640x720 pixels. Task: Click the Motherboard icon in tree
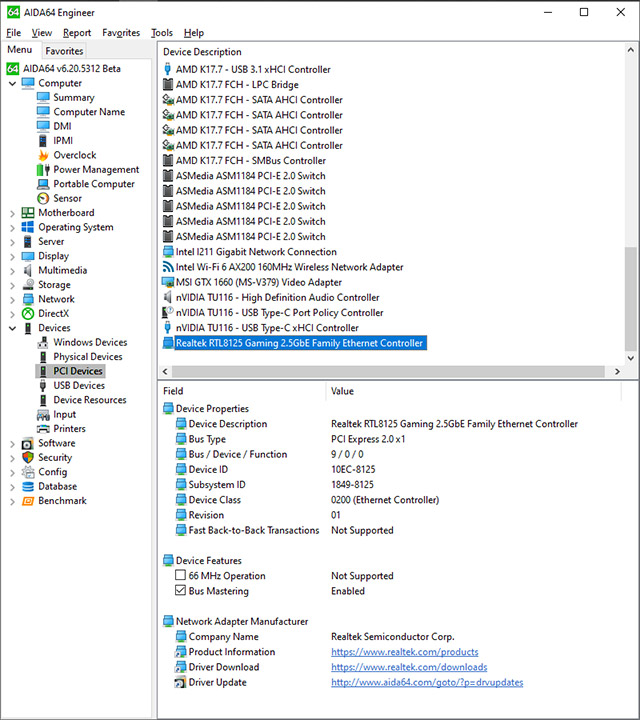click(x=28, y=213)
